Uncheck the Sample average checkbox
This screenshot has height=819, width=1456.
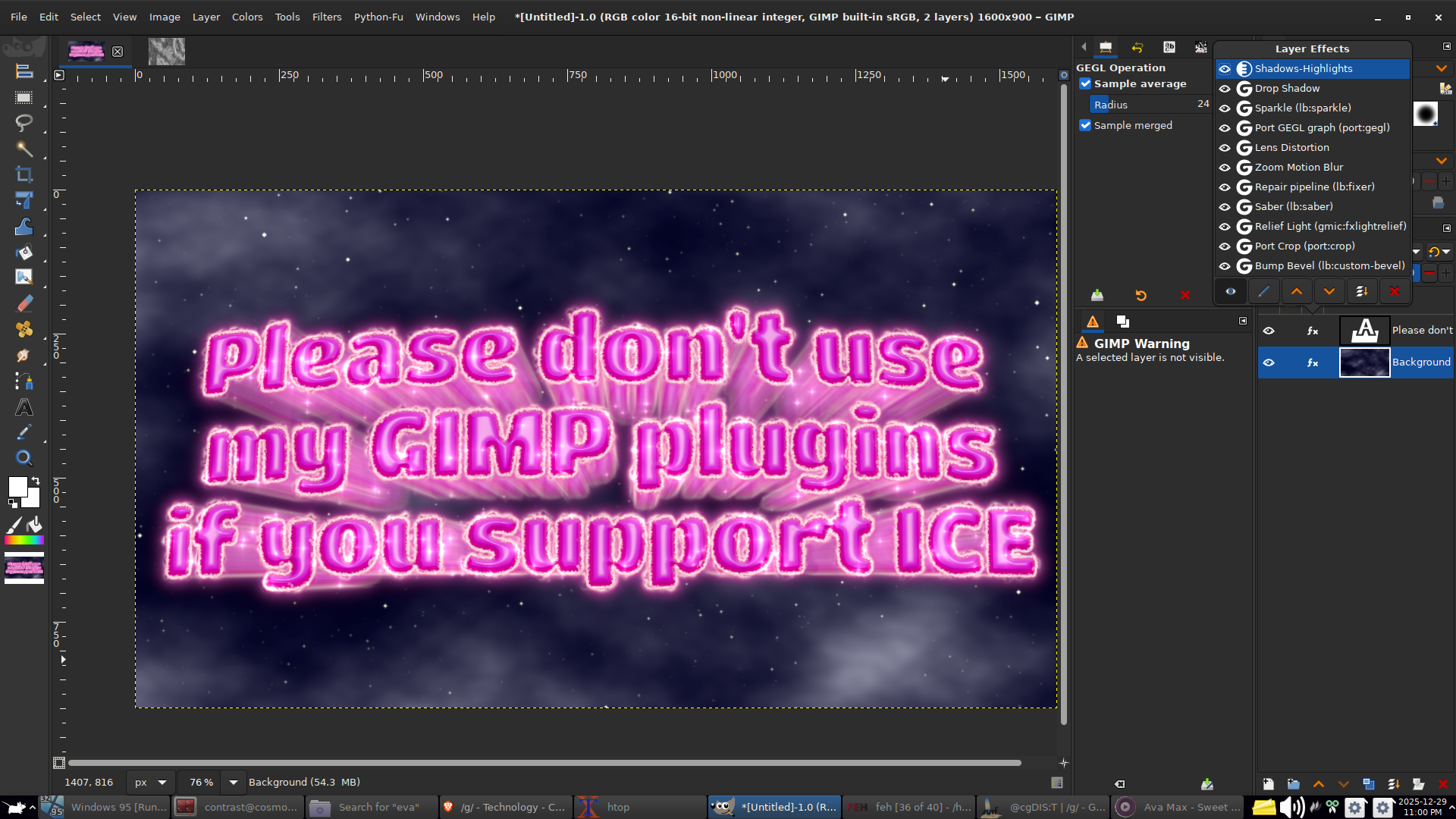(x=1086, y=83)
